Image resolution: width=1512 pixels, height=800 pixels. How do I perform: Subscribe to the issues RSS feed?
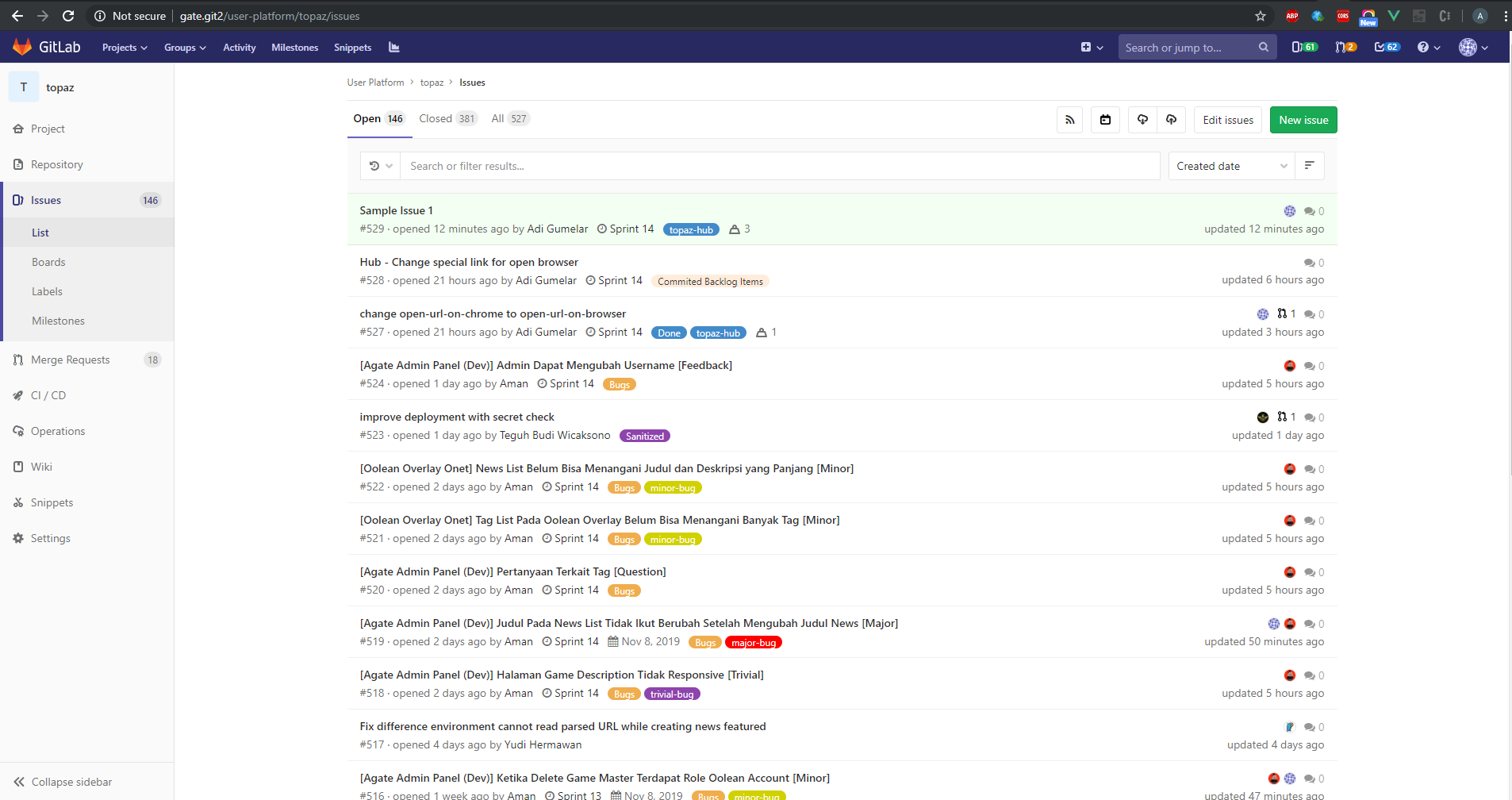tap(1069, 120)
